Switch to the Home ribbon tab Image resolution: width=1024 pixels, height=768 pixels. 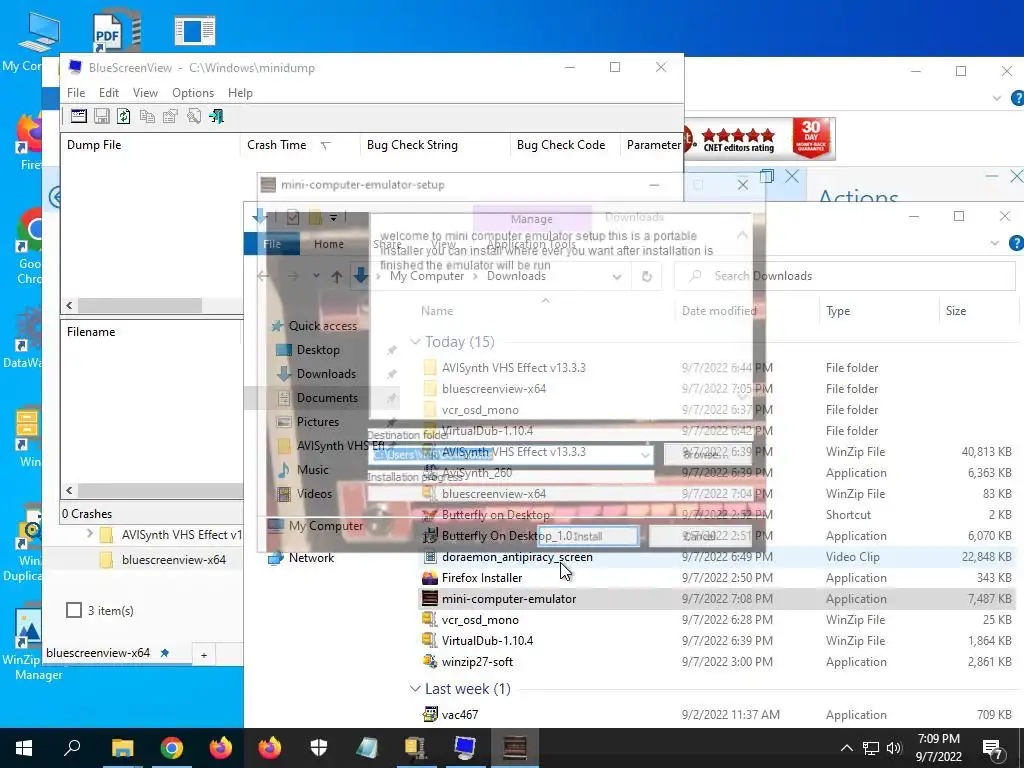(328, 244)
